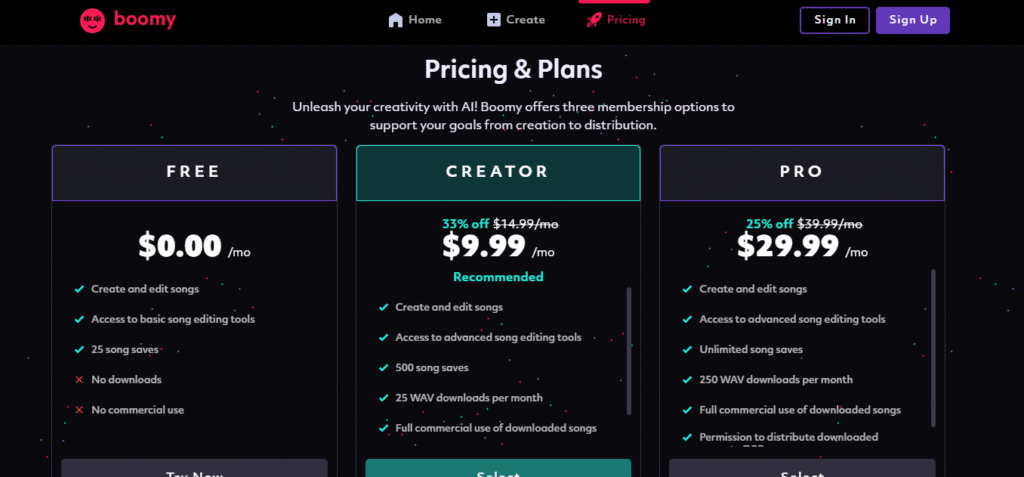Choose the Creator plan Select button

(x=498, y=469)
